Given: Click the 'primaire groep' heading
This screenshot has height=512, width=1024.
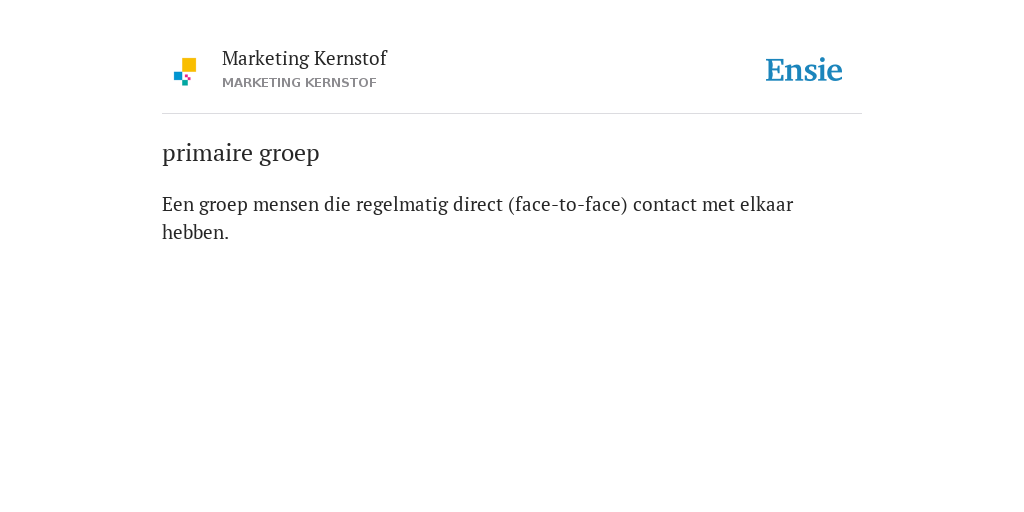Looking at the screenshot, I should coord(240,153).
